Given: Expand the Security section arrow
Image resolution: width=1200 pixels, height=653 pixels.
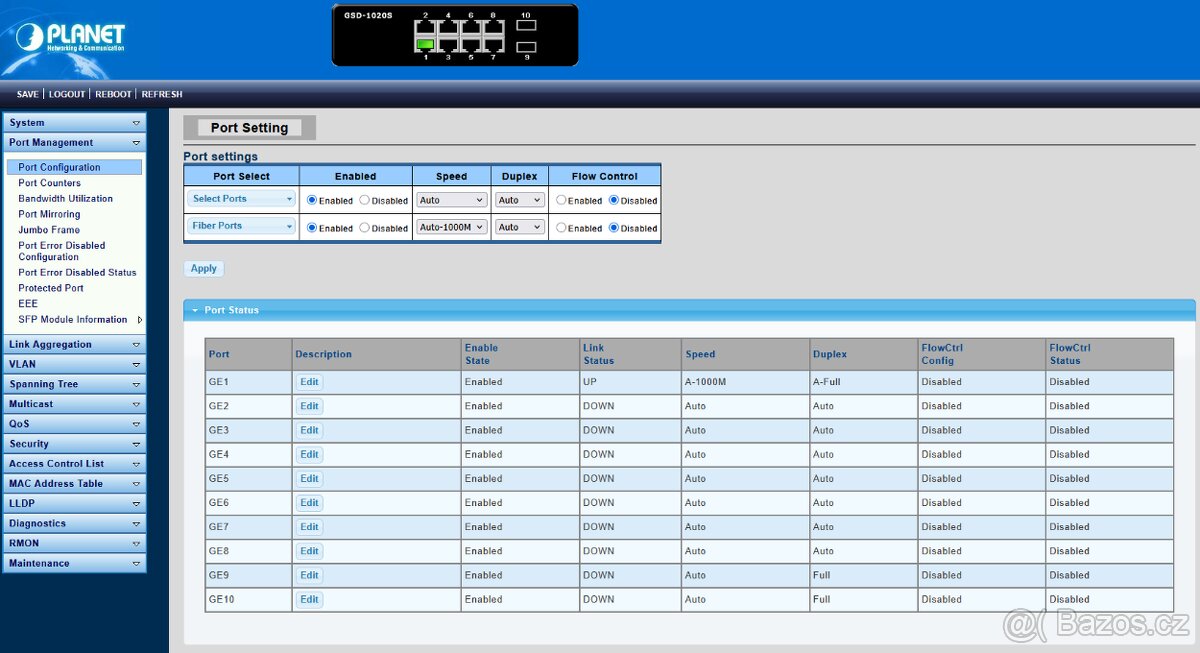Looking at the screenshot, I should 137,443.
